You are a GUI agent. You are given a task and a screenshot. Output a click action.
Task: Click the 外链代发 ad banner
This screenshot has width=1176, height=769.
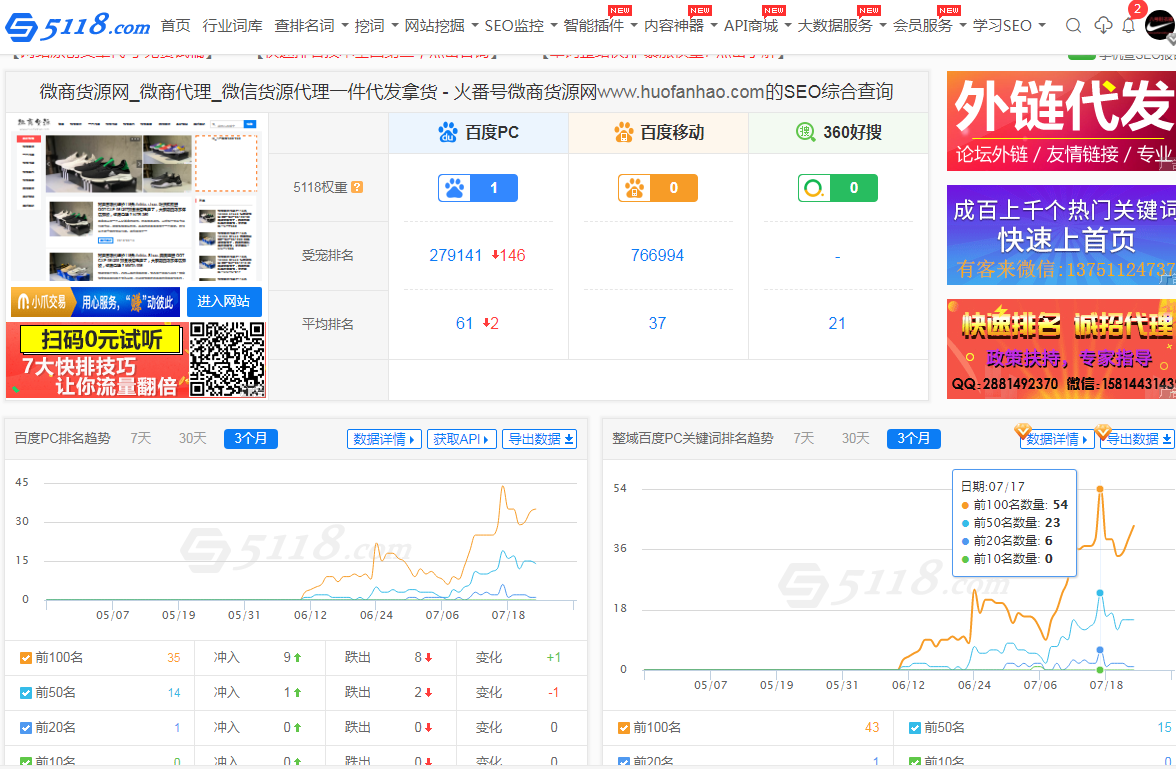(x=1061, y=121)
